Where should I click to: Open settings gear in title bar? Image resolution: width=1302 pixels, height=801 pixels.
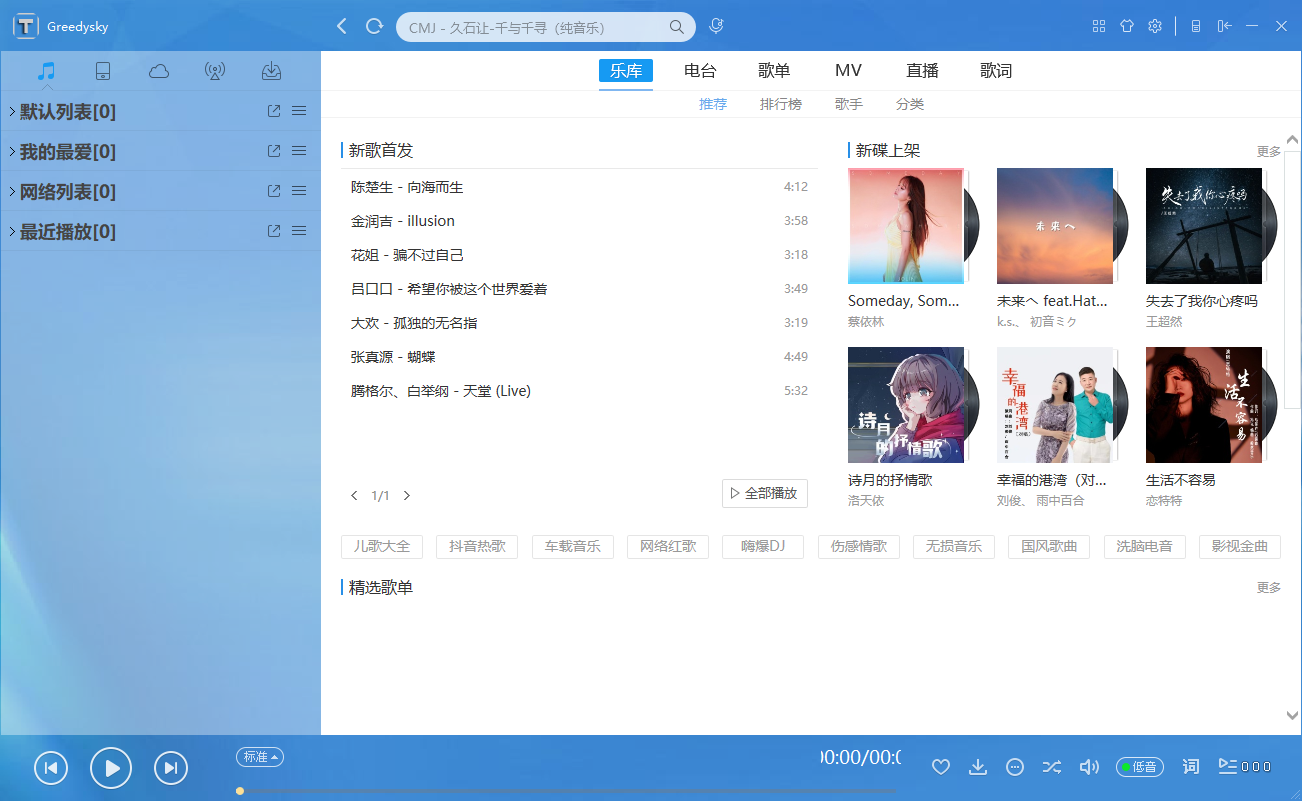(x=1155, y=26)
